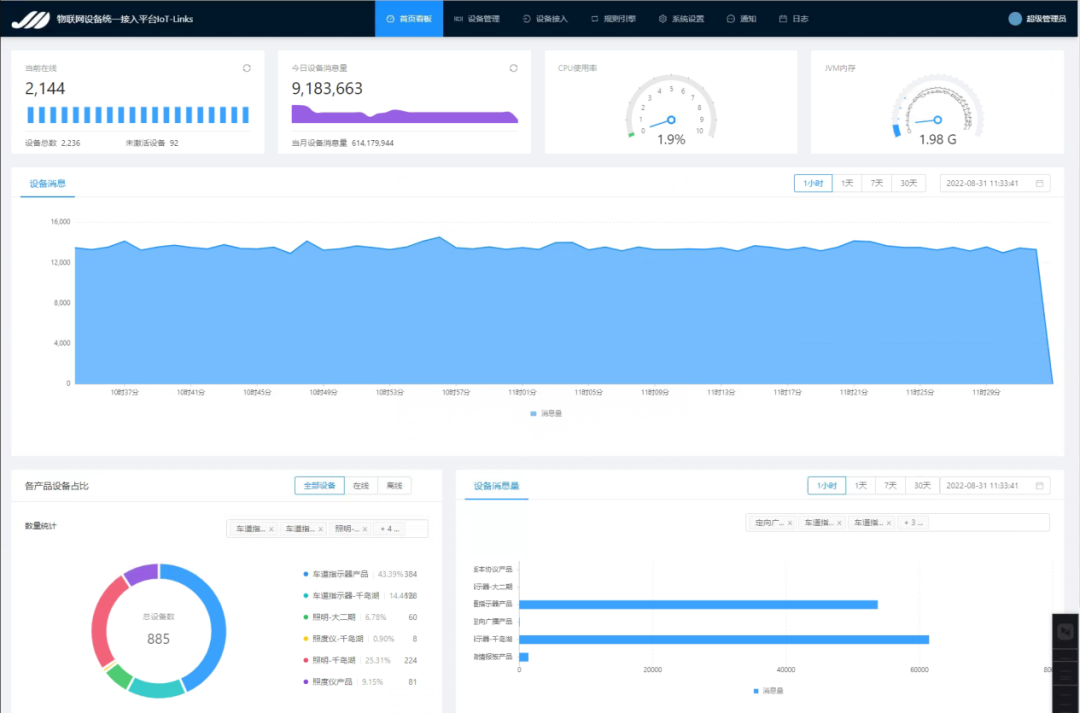The image size is (1080, 713).
Task: Remove the first tag in 设备消息量 filter
Action: pyautogui.click(x=790, y=522)
